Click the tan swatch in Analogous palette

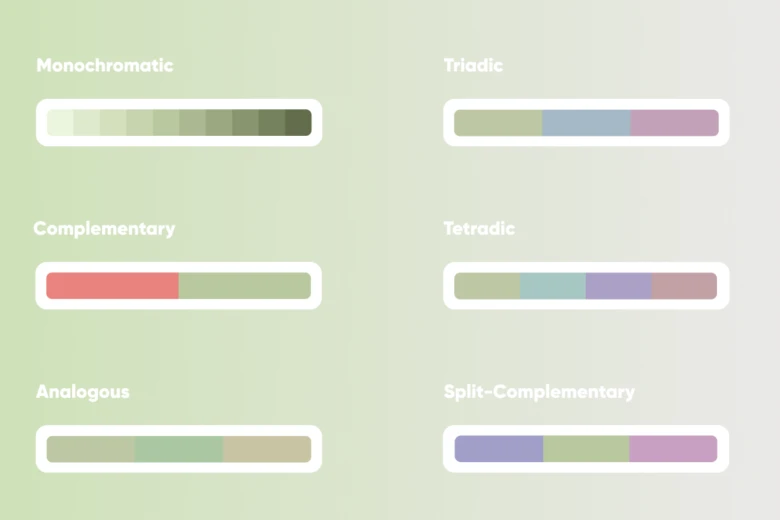(267, 449)
